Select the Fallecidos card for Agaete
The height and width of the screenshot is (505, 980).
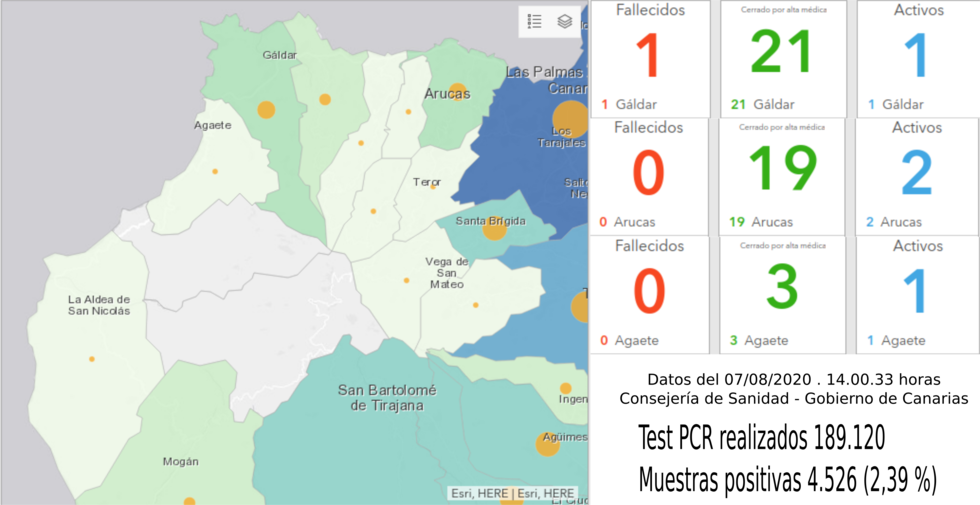point(649,295)
